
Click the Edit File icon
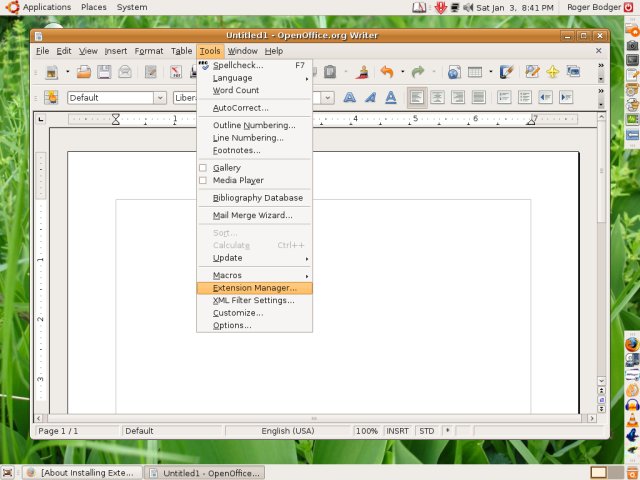(x=151, y=72)
